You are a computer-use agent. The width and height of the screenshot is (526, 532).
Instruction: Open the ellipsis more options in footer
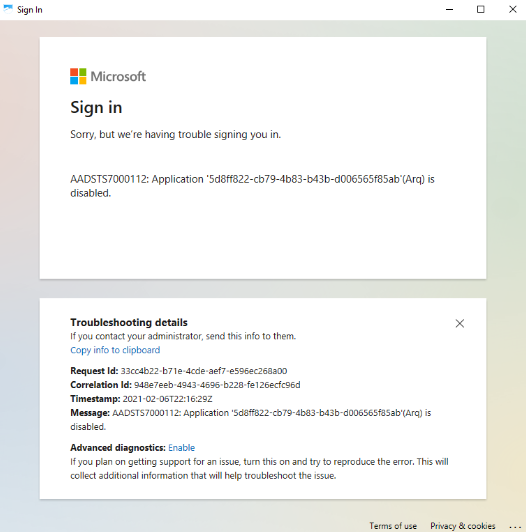(515, 526)
